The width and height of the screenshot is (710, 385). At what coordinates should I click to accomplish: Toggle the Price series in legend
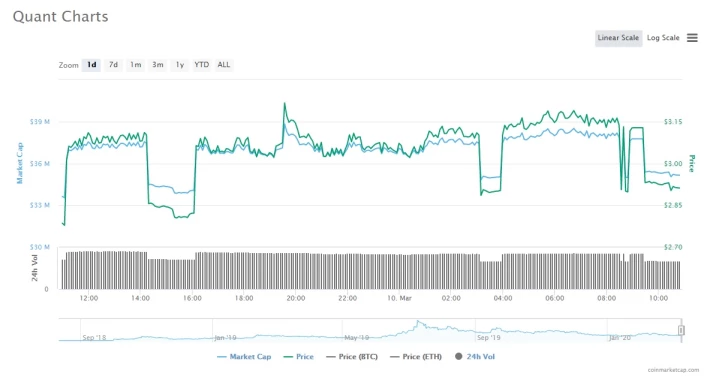[x=298, y=357]
